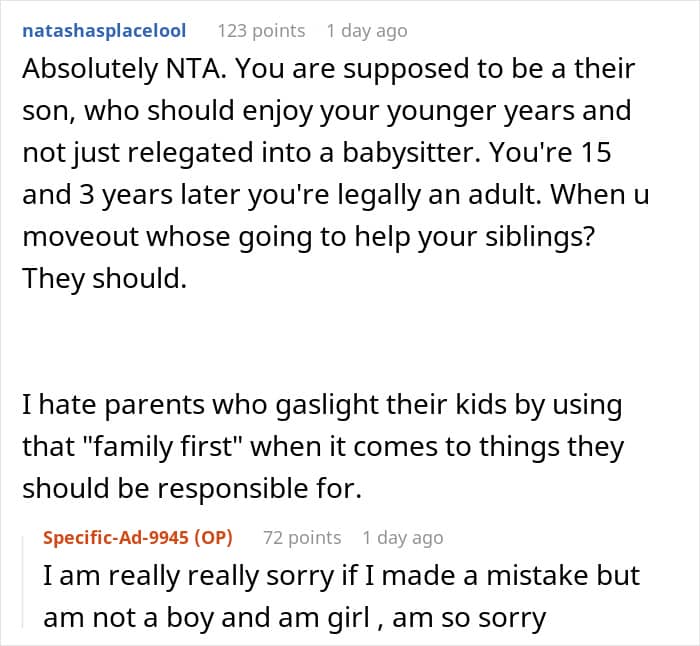This screenshot has height=646, width=700.
Task: Click the word babysitter
Action: tap(411, 153)
